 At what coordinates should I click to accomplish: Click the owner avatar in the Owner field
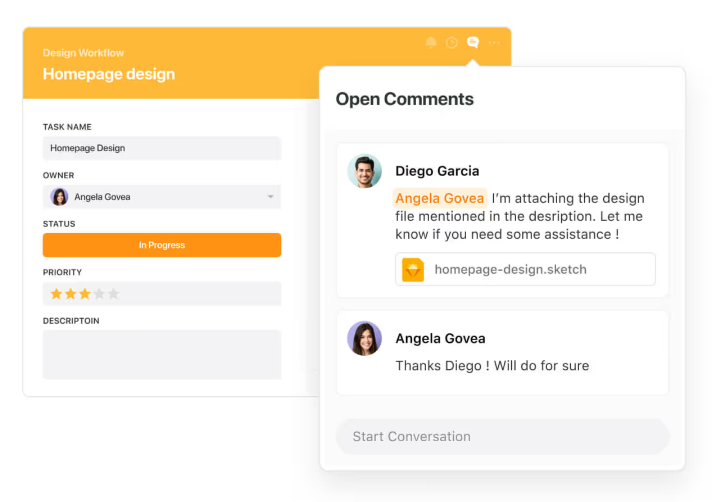point(60,197)
